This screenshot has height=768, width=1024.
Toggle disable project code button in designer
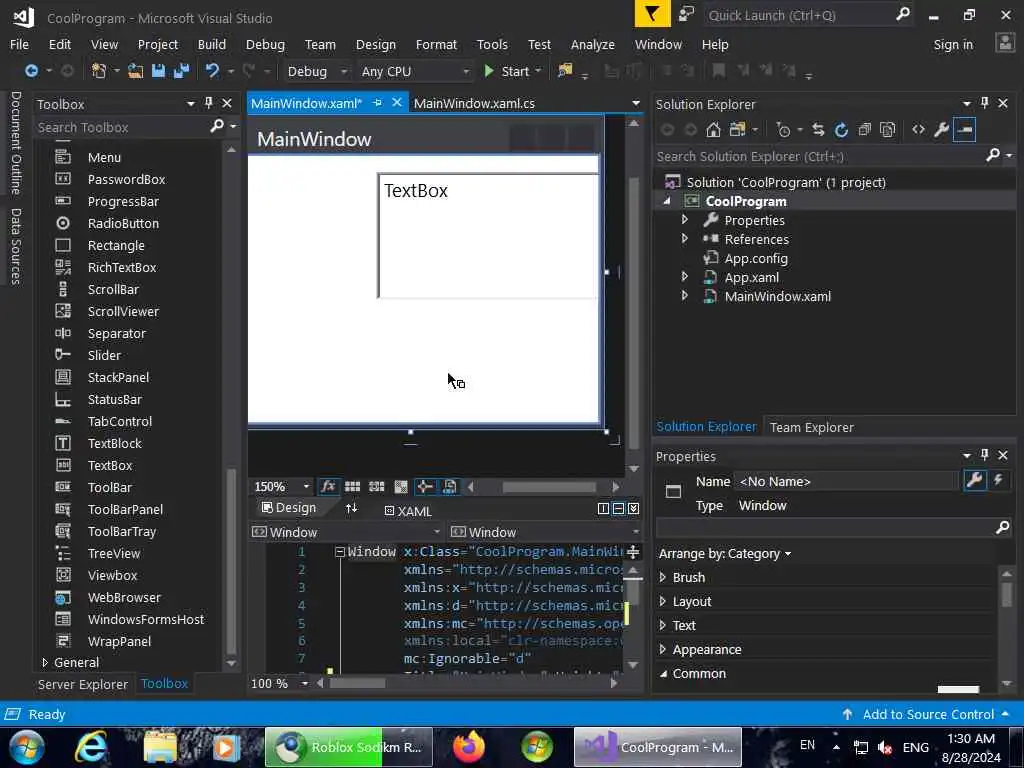point(449,487)
